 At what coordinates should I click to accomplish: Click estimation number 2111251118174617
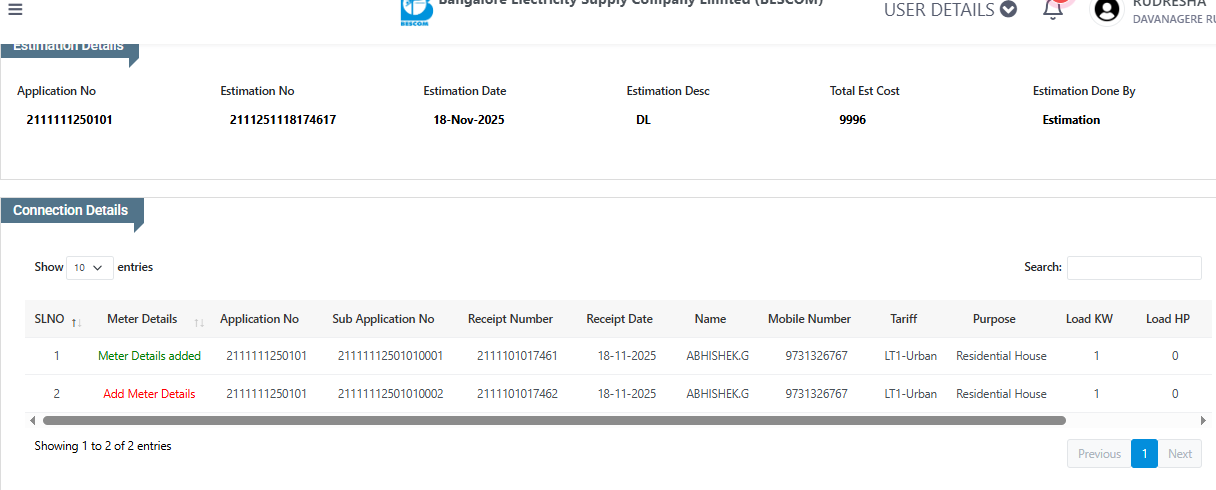283,120
